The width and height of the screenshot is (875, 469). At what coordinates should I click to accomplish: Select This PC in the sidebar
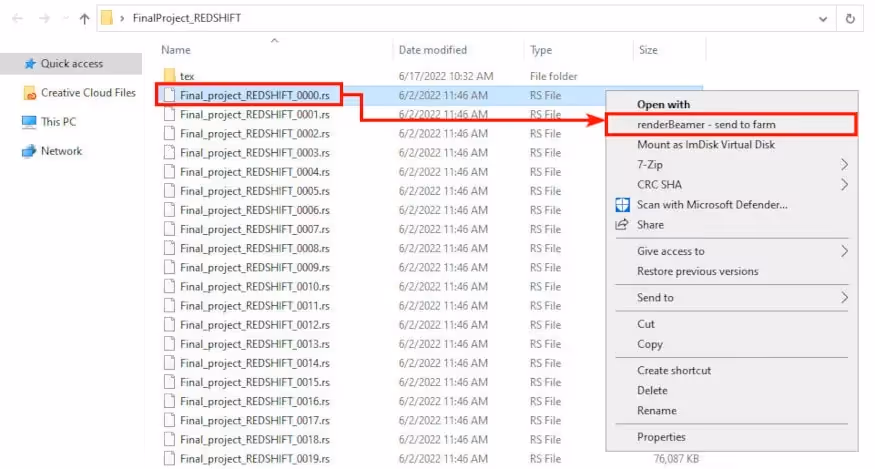point(58,122)
